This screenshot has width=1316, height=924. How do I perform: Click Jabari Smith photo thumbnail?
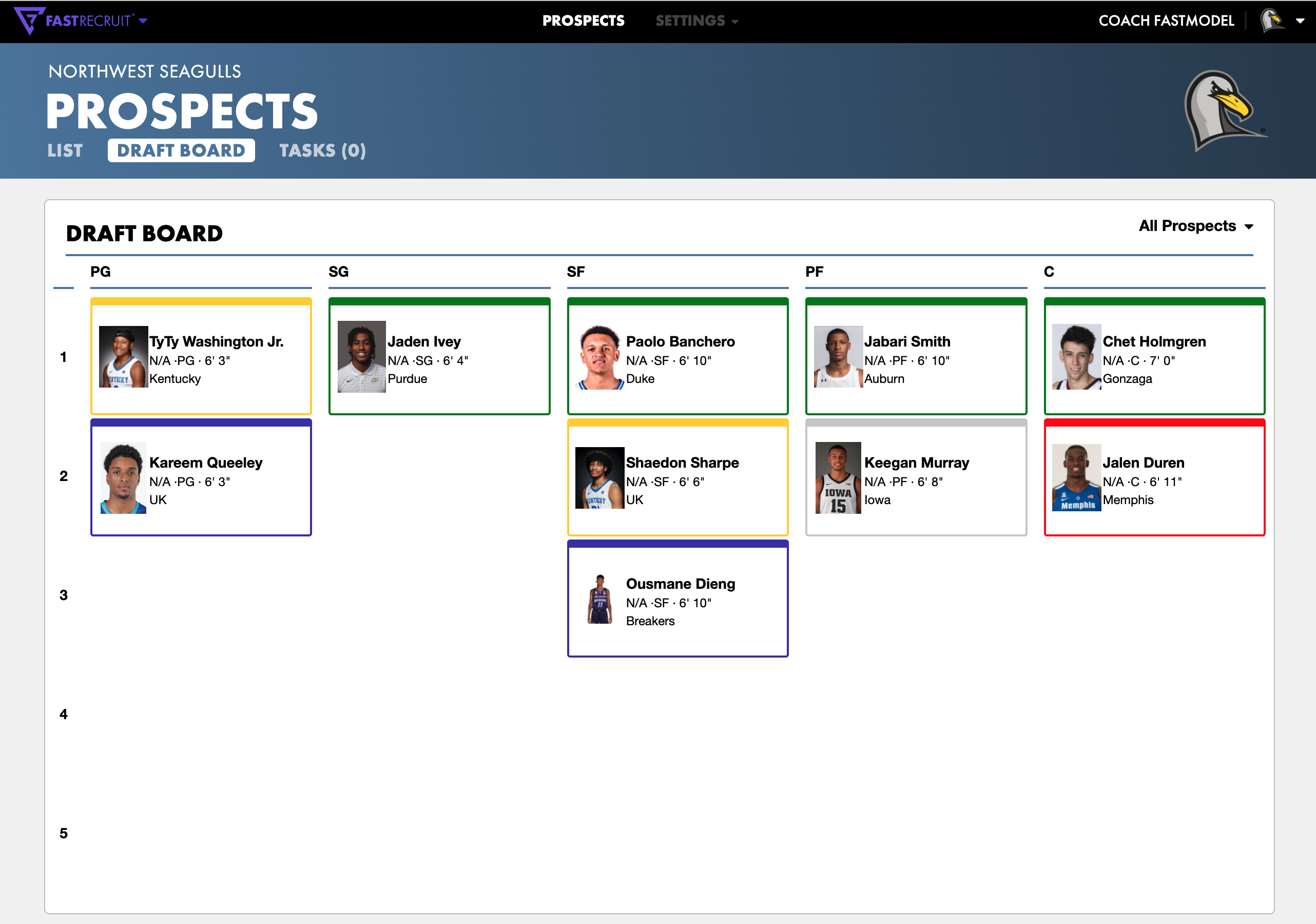click(839, 357)
